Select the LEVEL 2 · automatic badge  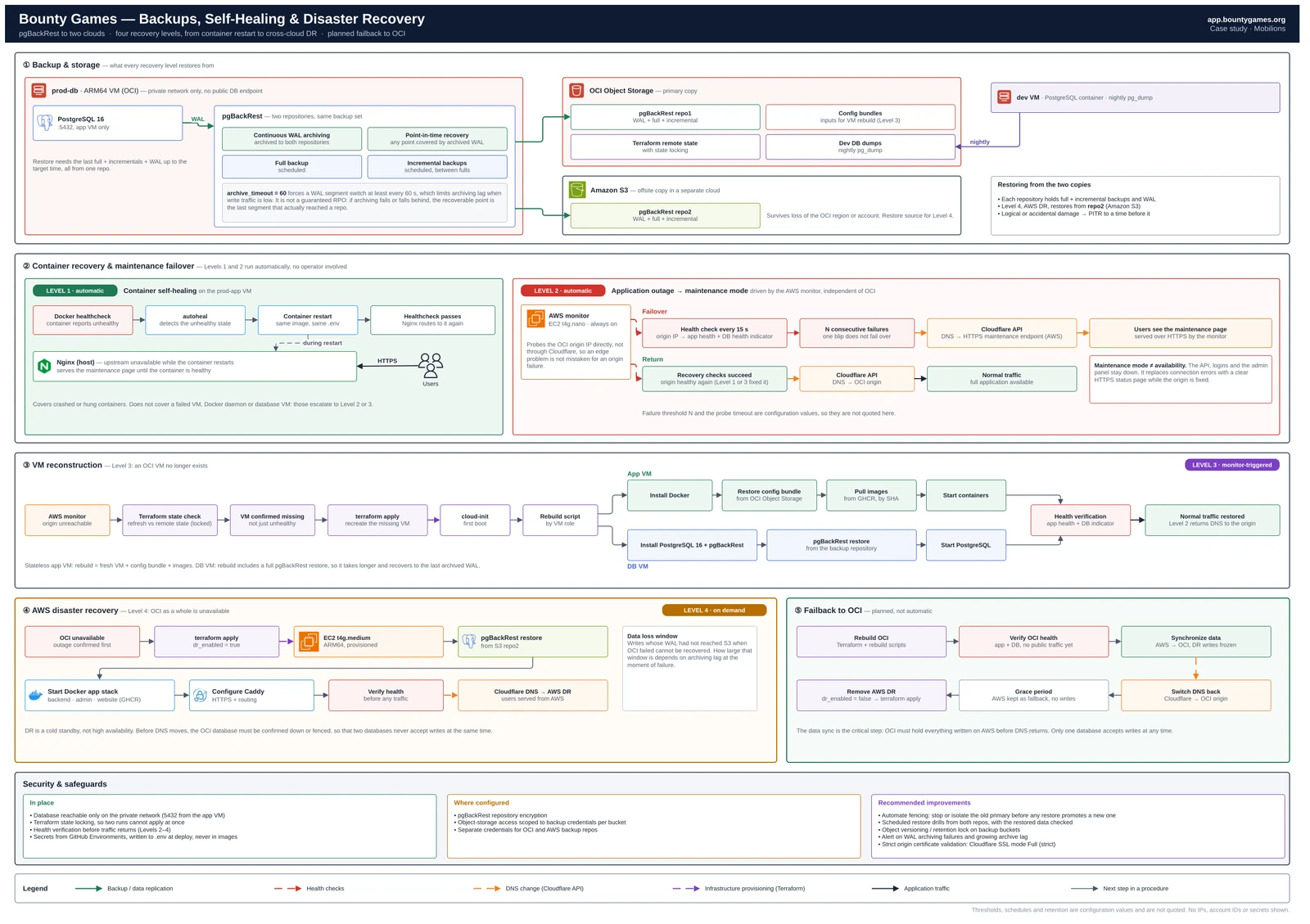pos(562,291)
